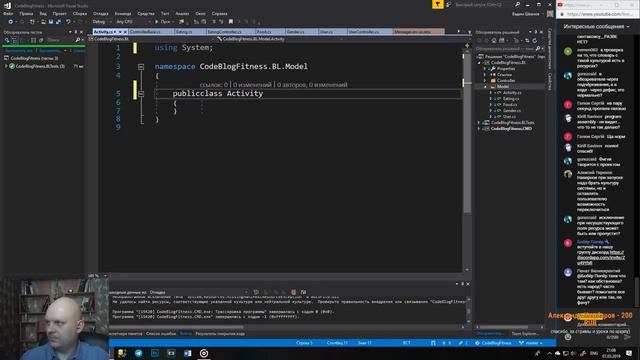Click the Undo toolbar icon
640x360 pixels.
(x=68, y=22)
